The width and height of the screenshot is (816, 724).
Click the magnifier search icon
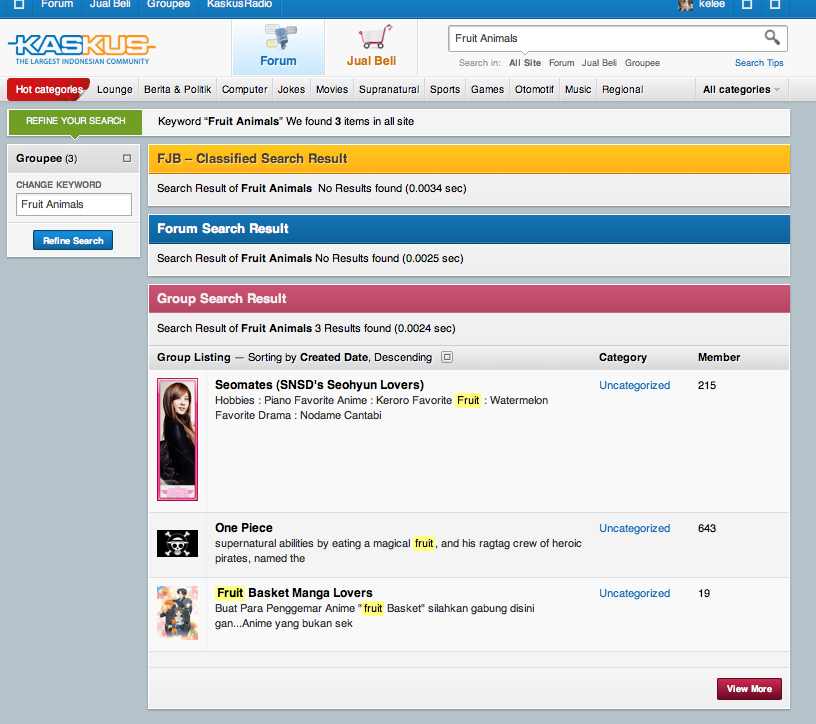[772, 37]
